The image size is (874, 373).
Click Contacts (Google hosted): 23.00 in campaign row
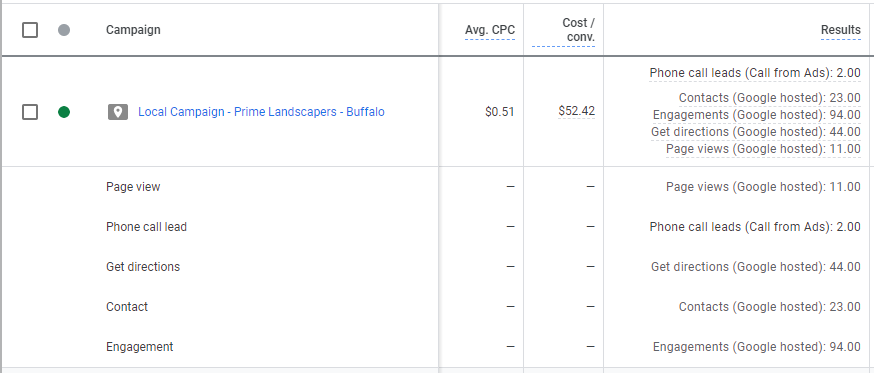click(x=770, y=98)
